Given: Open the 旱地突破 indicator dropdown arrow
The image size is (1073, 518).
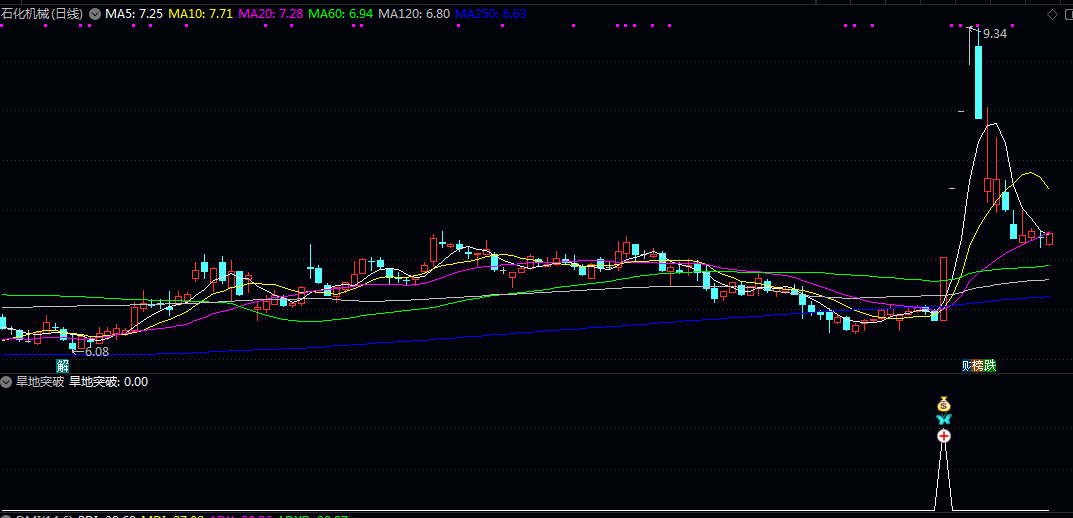Looking at the screenshot, I should pyautogui.click(x=7, y=381).
